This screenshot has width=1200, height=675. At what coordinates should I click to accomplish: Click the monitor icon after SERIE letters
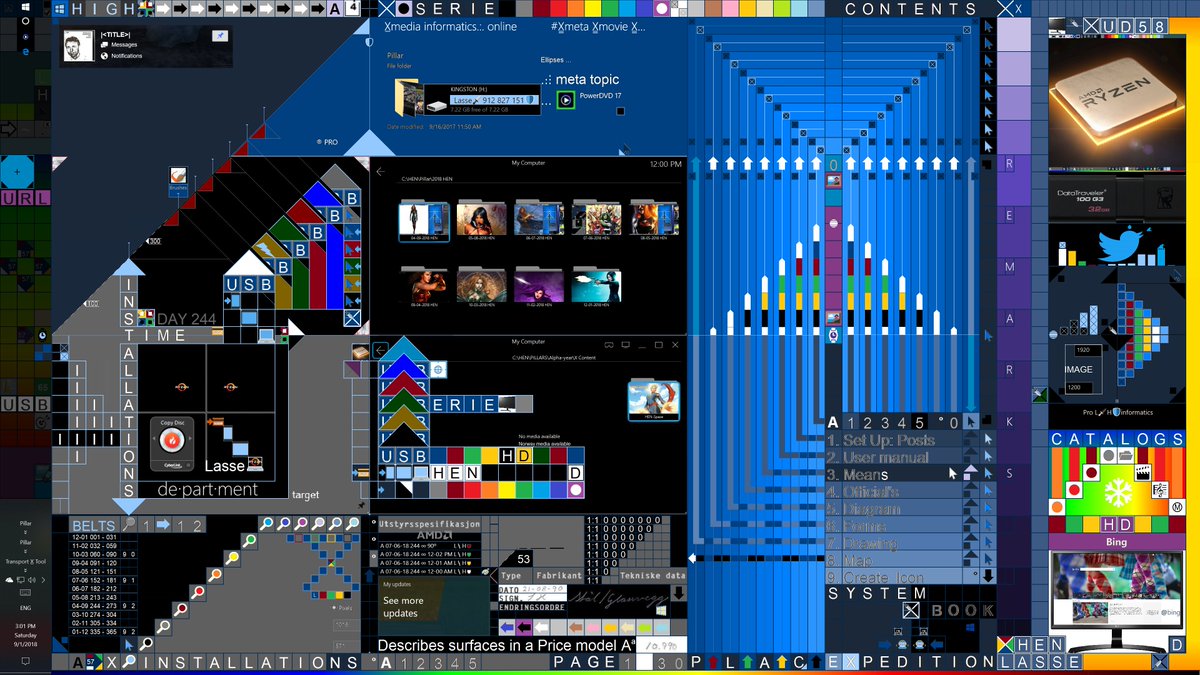508,404
